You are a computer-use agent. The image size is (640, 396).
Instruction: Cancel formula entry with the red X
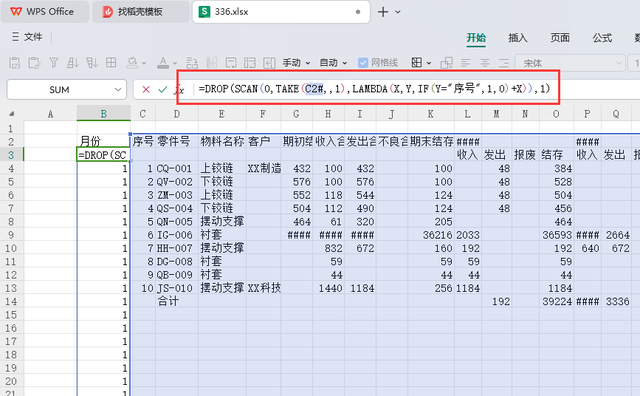[146, 89]
